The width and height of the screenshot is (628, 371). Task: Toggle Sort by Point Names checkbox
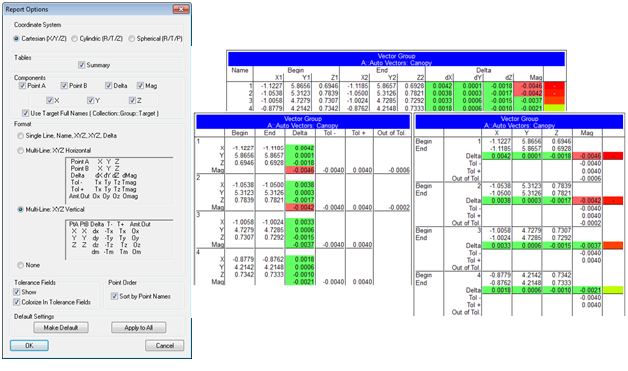tap(115, 296)
